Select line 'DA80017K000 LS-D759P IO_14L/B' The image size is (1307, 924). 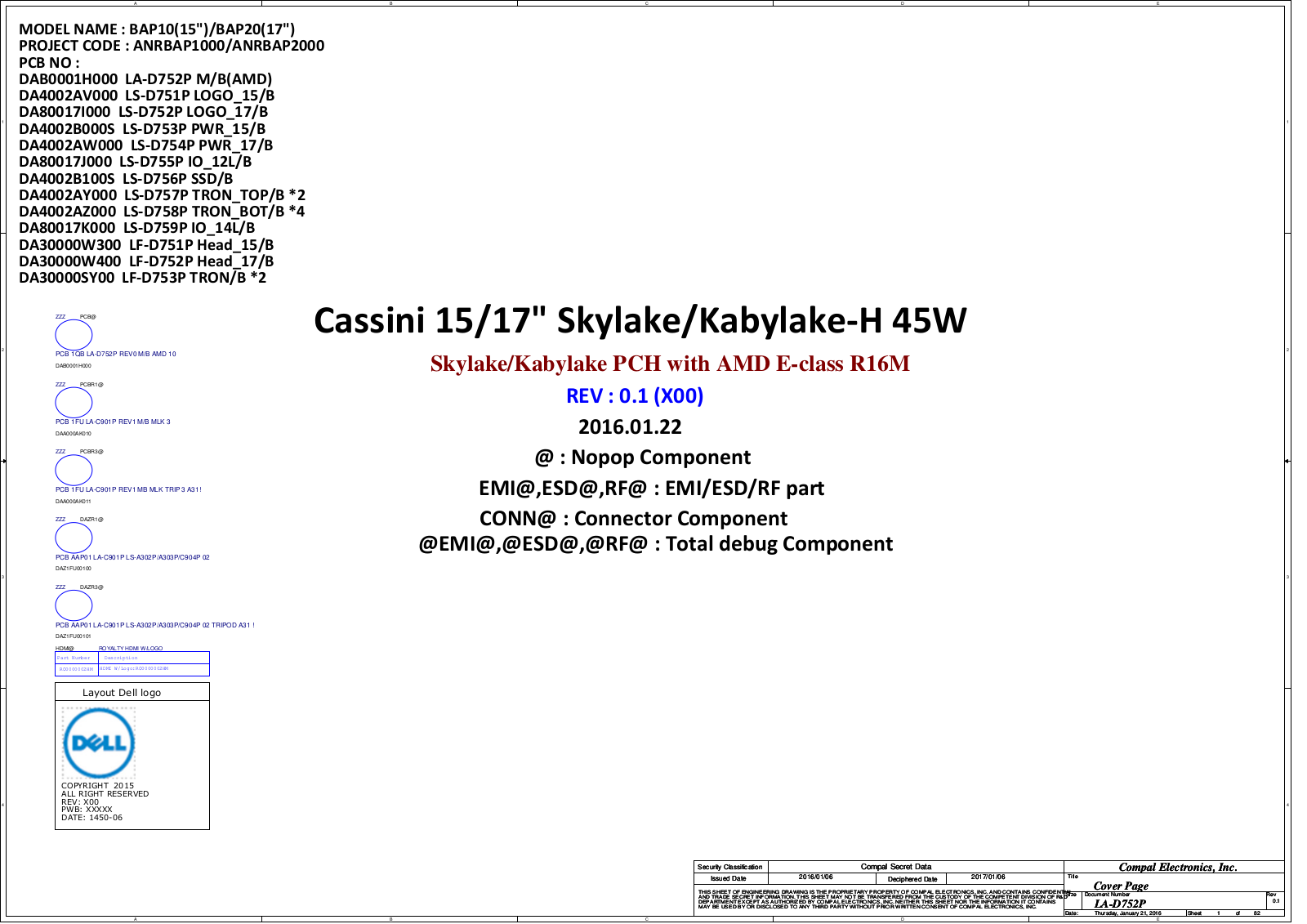click(x=137, y=228)
